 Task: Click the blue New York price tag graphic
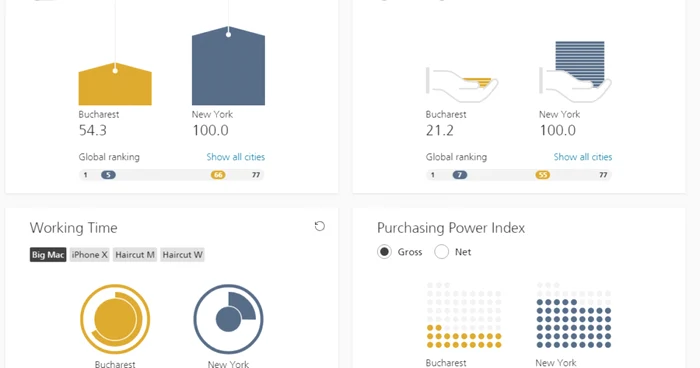pos(228,66)
